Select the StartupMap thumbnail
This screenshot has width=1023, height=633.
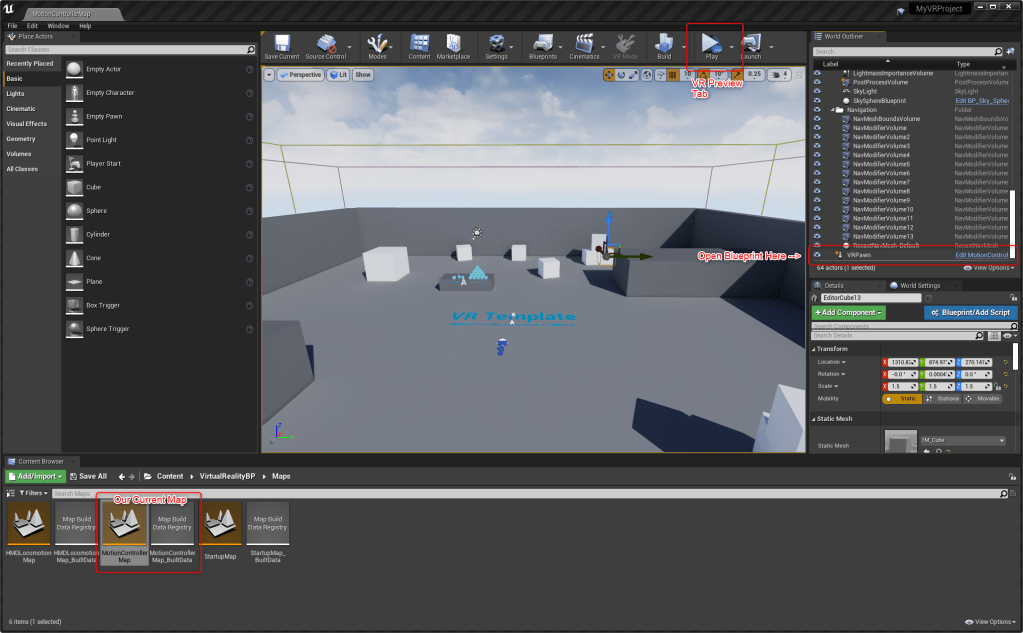[222, 524]
